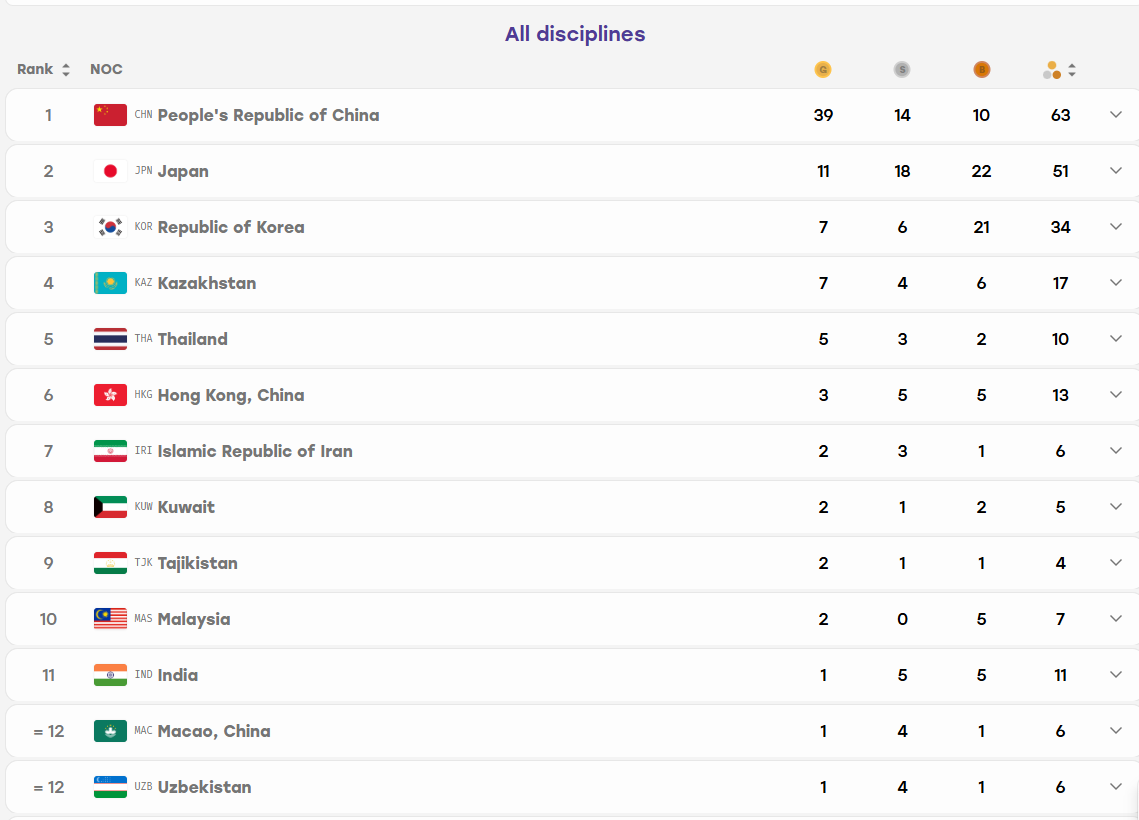Image resolution: width=1139 pixels, height=820 pixels.
Task: Select the People's Republic of China name
Action: pyautogui.click(x=268, y=115)
